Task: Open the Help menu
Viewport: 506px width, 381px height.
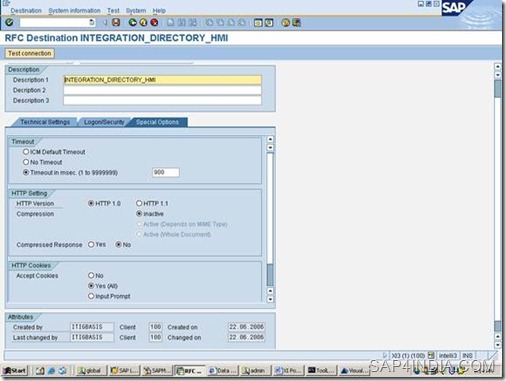Action: coord(159,11)
